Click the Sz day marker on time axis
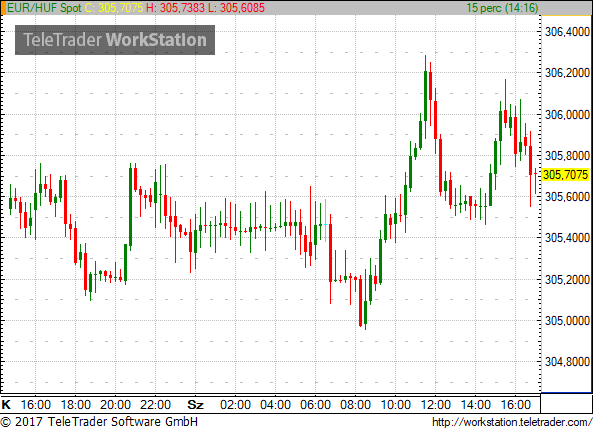Image resolution: width=593 pixels, height=431 pixels. point(196,405)
